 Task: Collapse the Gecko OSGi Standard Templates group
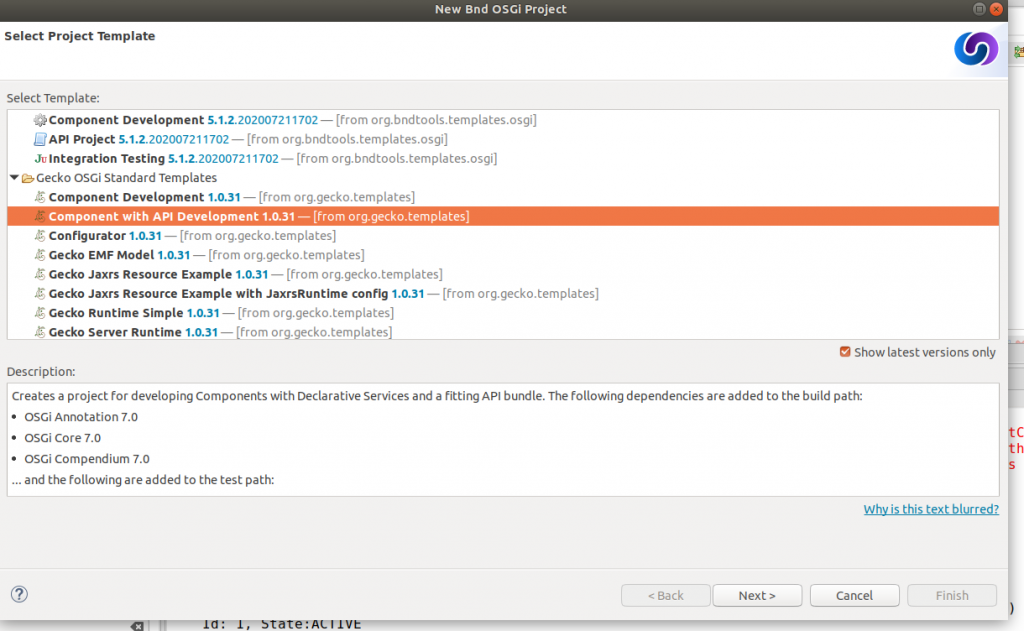click(x=14, y=177)
